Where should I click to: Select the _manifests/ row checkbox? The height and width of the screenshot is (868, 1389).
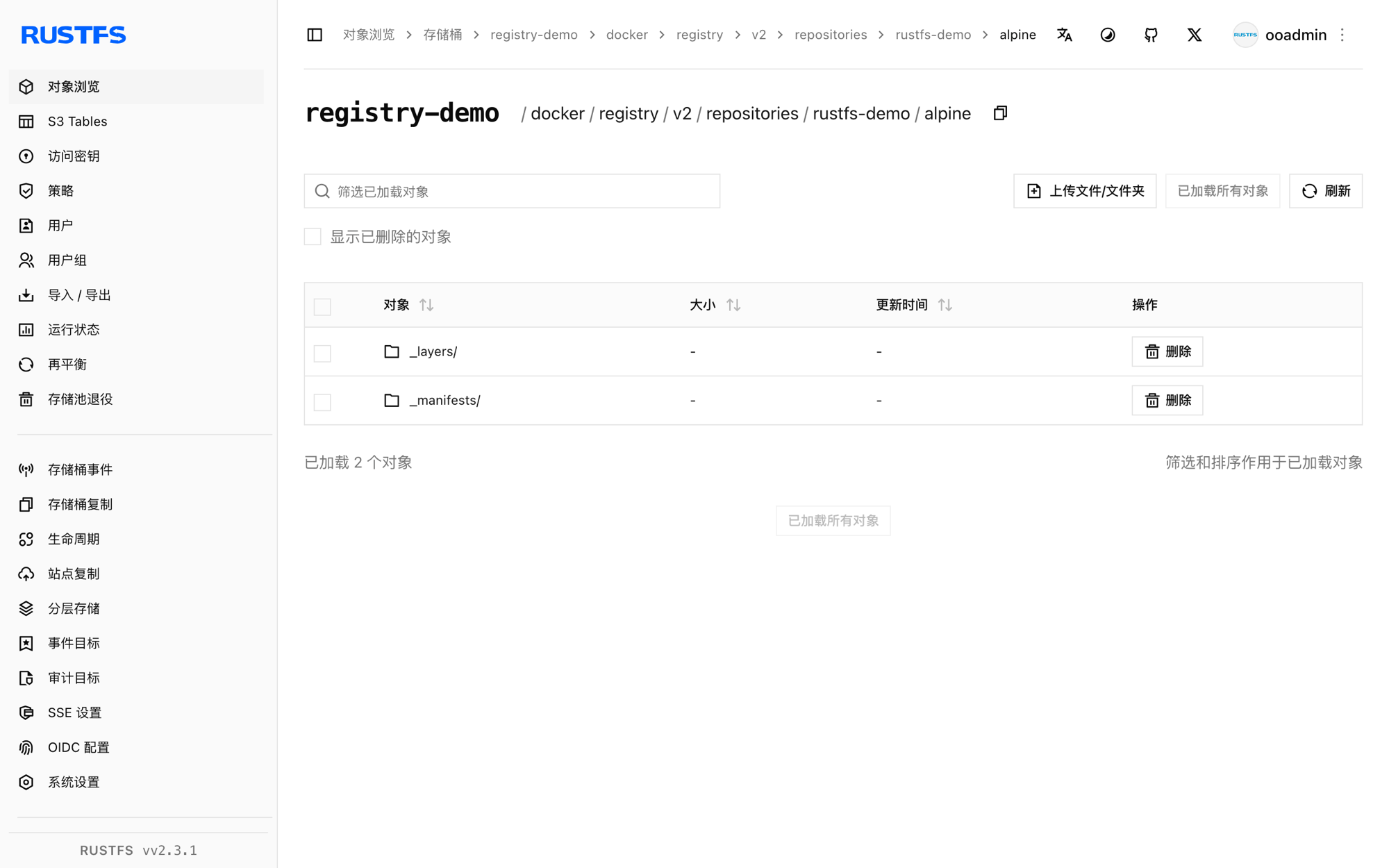pos(322,401)
